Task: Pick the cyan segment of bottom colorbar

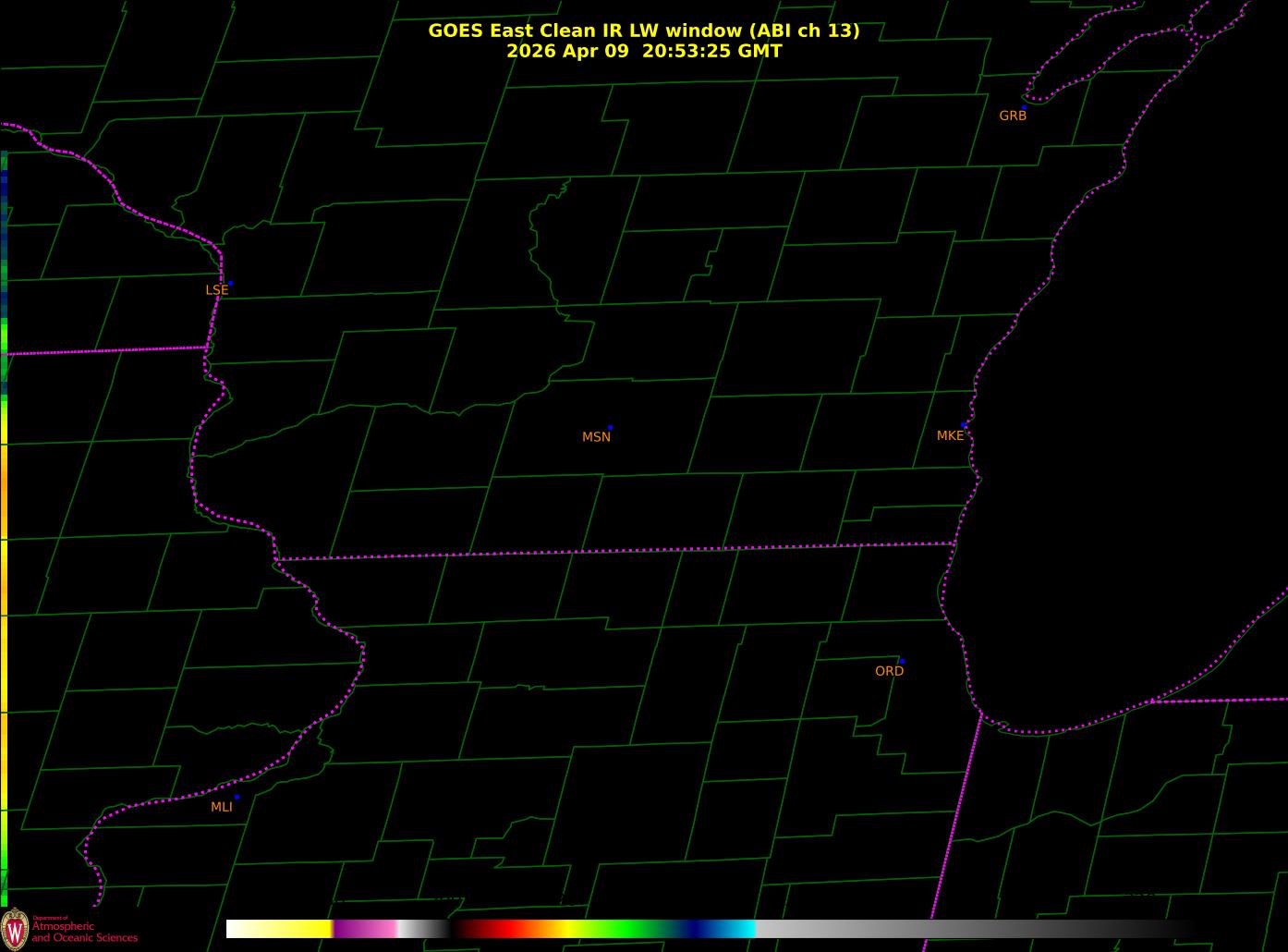Action: click(x=739, y=929)
